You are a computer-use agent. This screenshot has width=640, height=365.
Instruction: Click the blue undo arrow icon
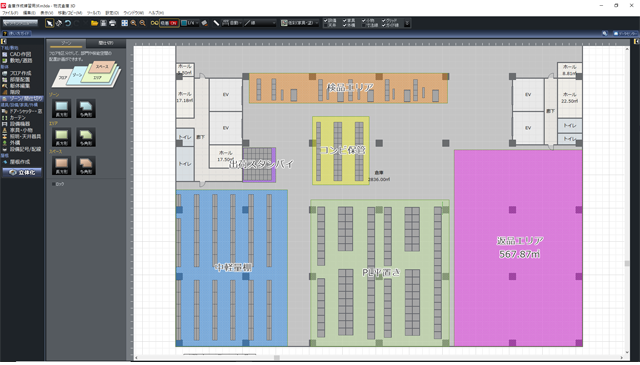pos(68,23)
